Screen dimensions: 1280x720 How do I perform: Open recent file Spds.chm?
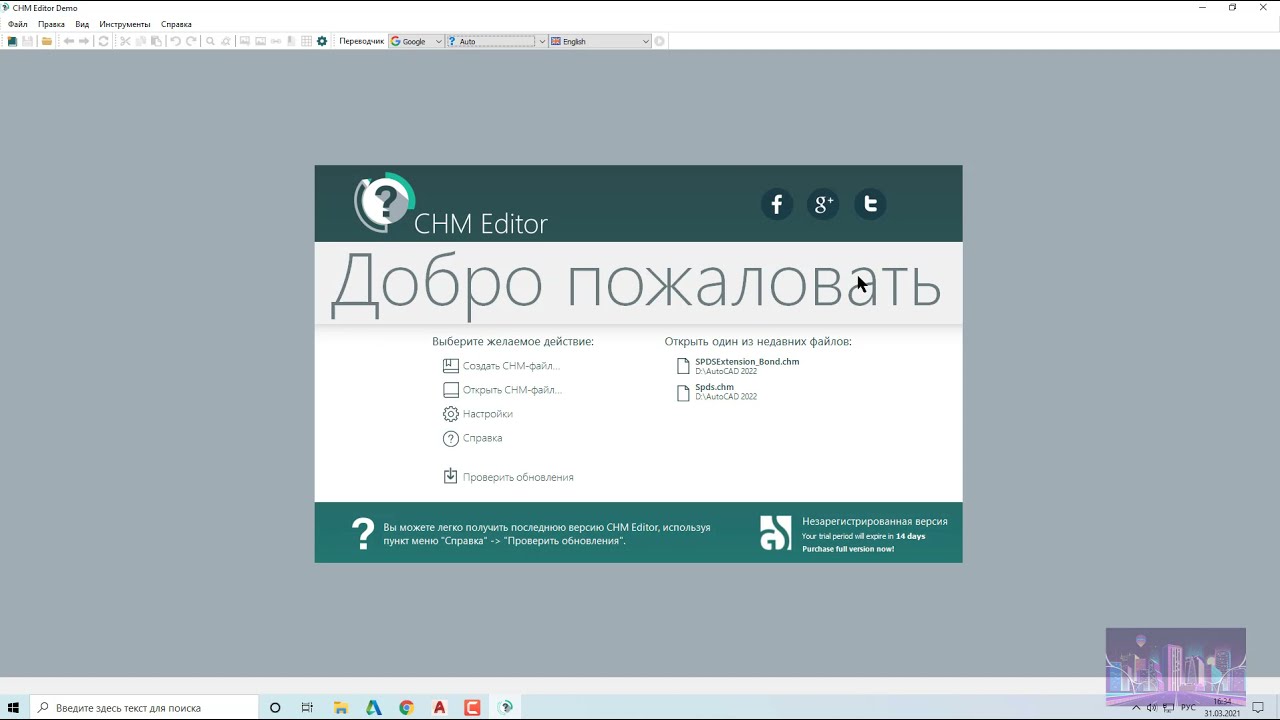pos(714,387)
